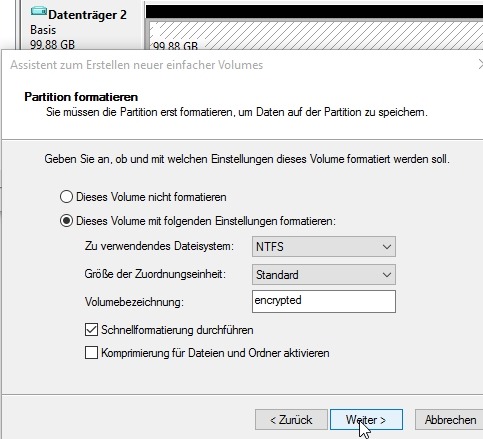Image resolution: width=483 pixels, height=439 pixels.
Task: Click the Komprimierung aktivieren label text
Action: (215, 353)
